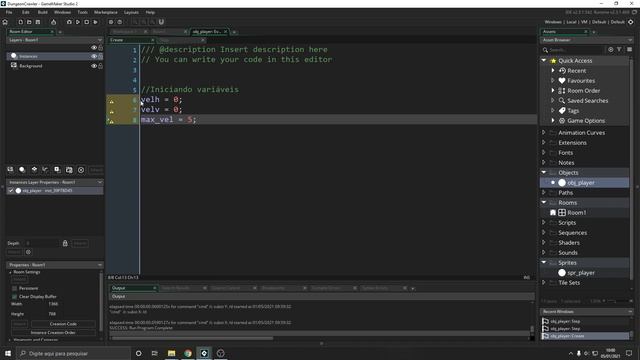Create executable with the toolbar build icon
The height and width of the screenshot is (360, 640).
click(x=53, y=22)
